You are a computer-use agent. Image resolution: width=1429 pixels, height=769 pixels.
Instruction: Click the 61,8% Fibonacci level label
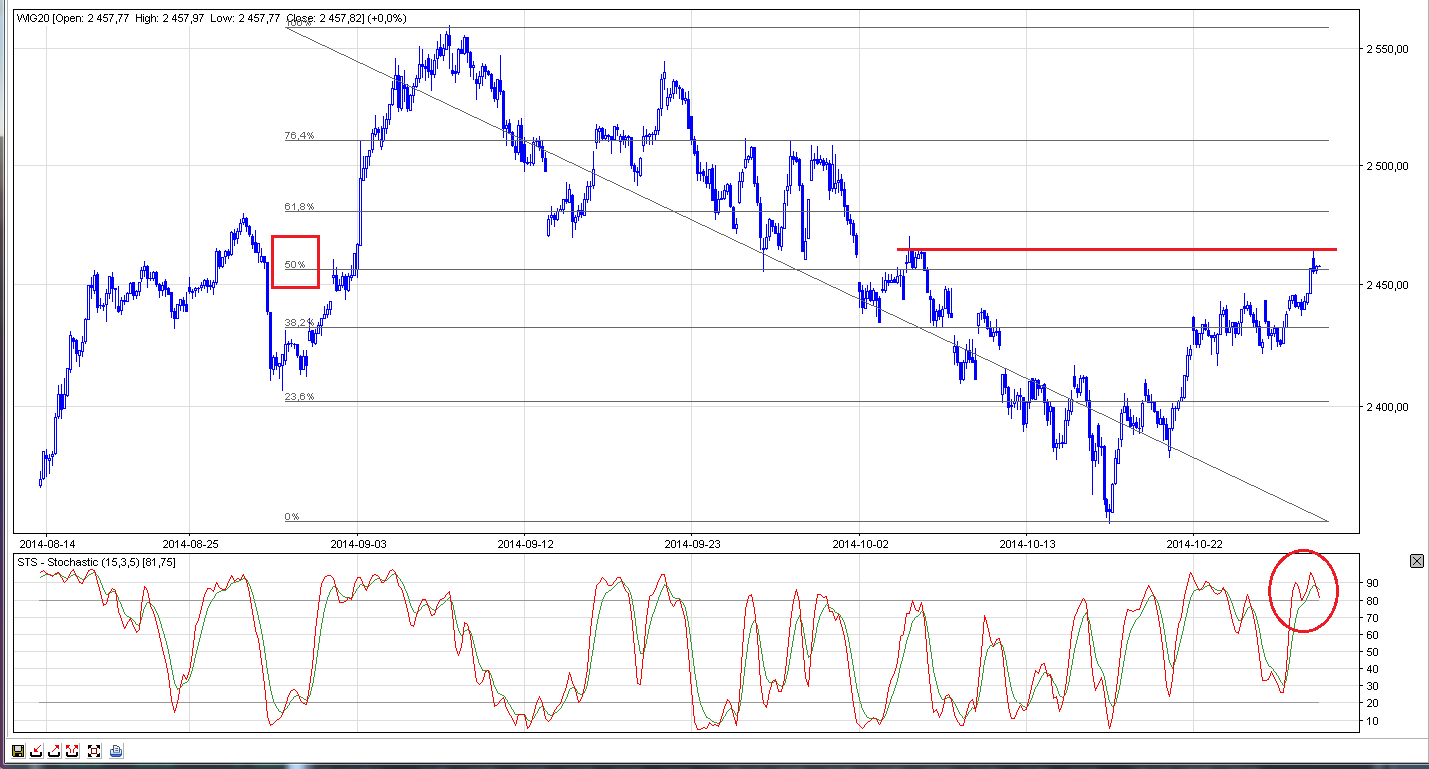coord(299,206)
